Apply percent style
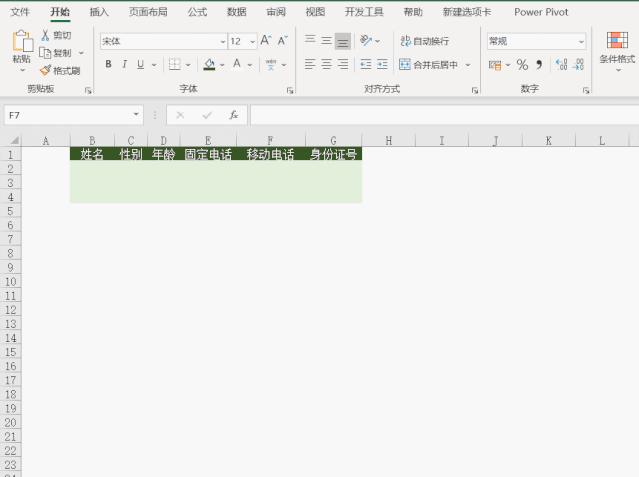Image resolution: width=639 pixels, height=477 pixels. (x=522, y=64)
